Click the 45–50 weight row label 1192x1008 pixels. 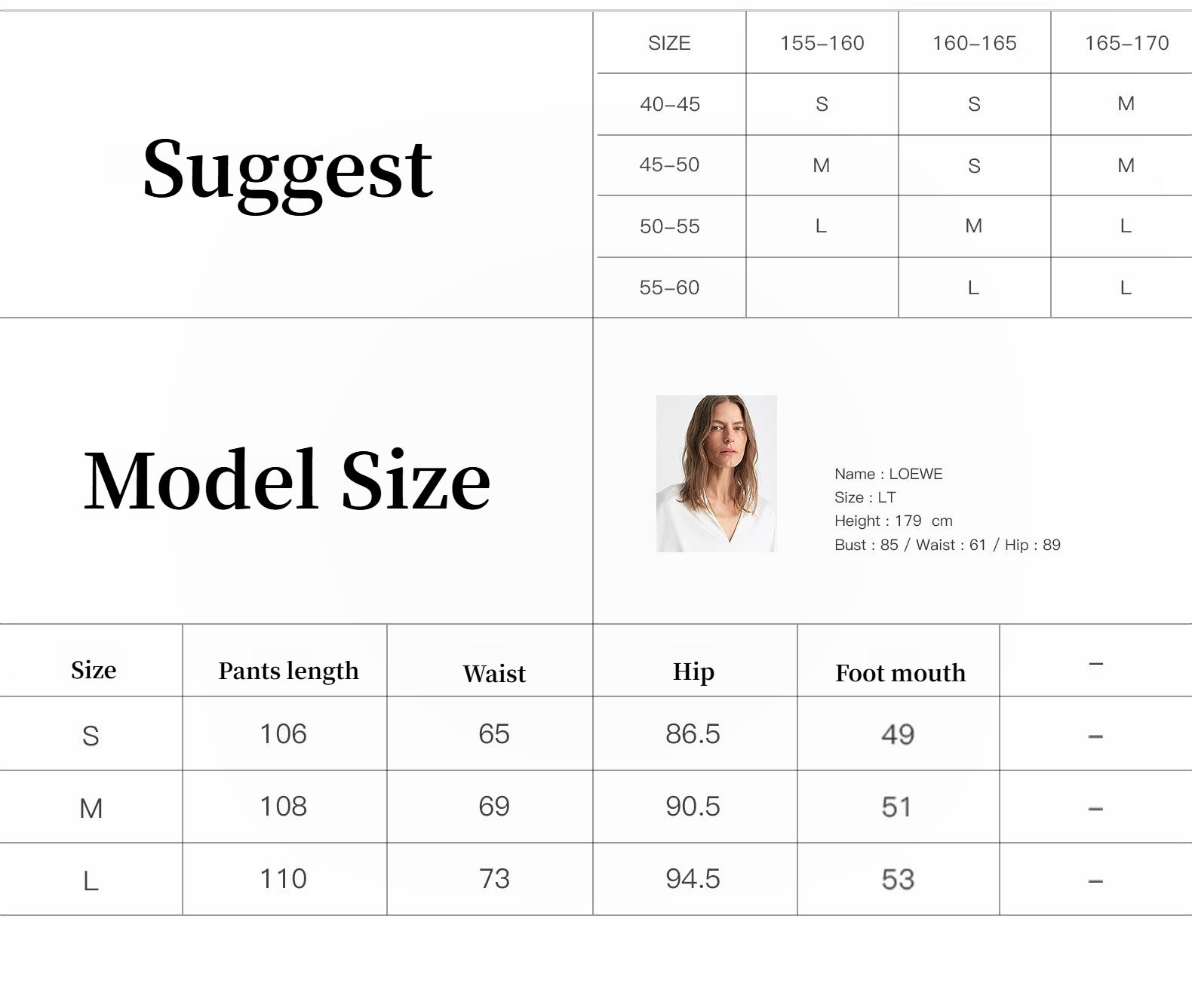click(x=669, y=164)
